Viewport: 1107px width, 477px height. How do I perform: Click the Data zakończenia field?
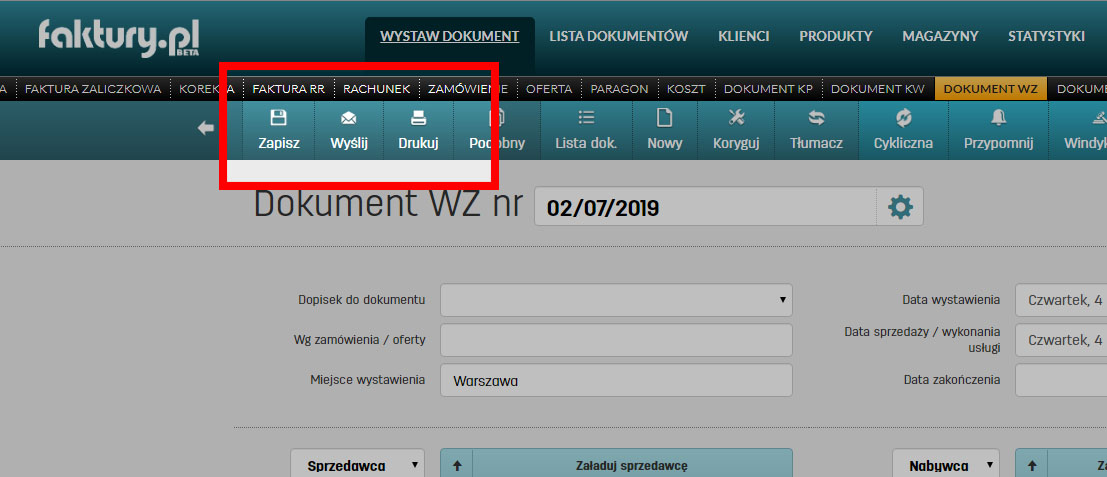(1061, 380)
